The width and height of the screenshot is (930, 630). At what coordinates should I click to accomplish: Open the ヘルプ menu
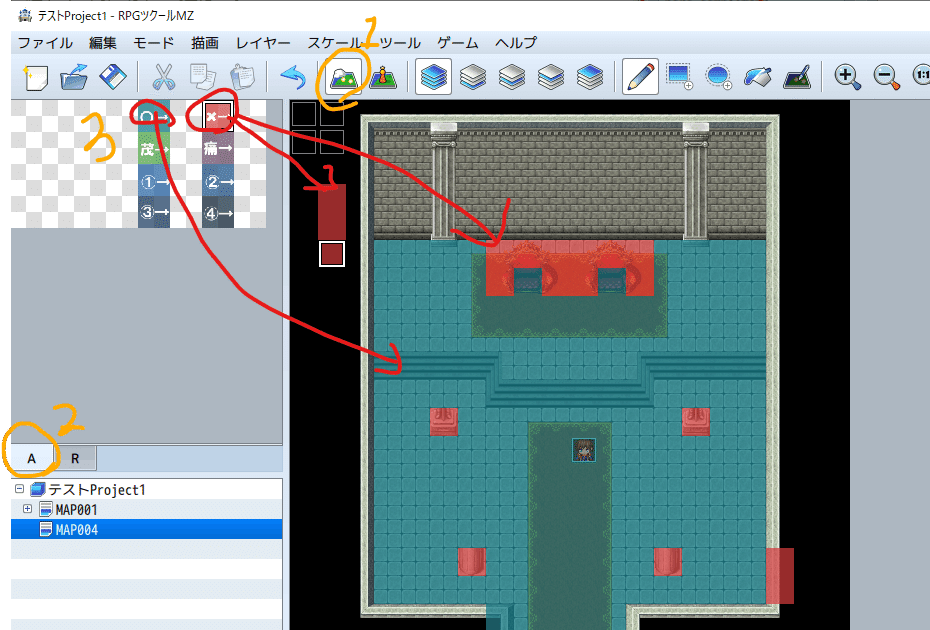516,43
